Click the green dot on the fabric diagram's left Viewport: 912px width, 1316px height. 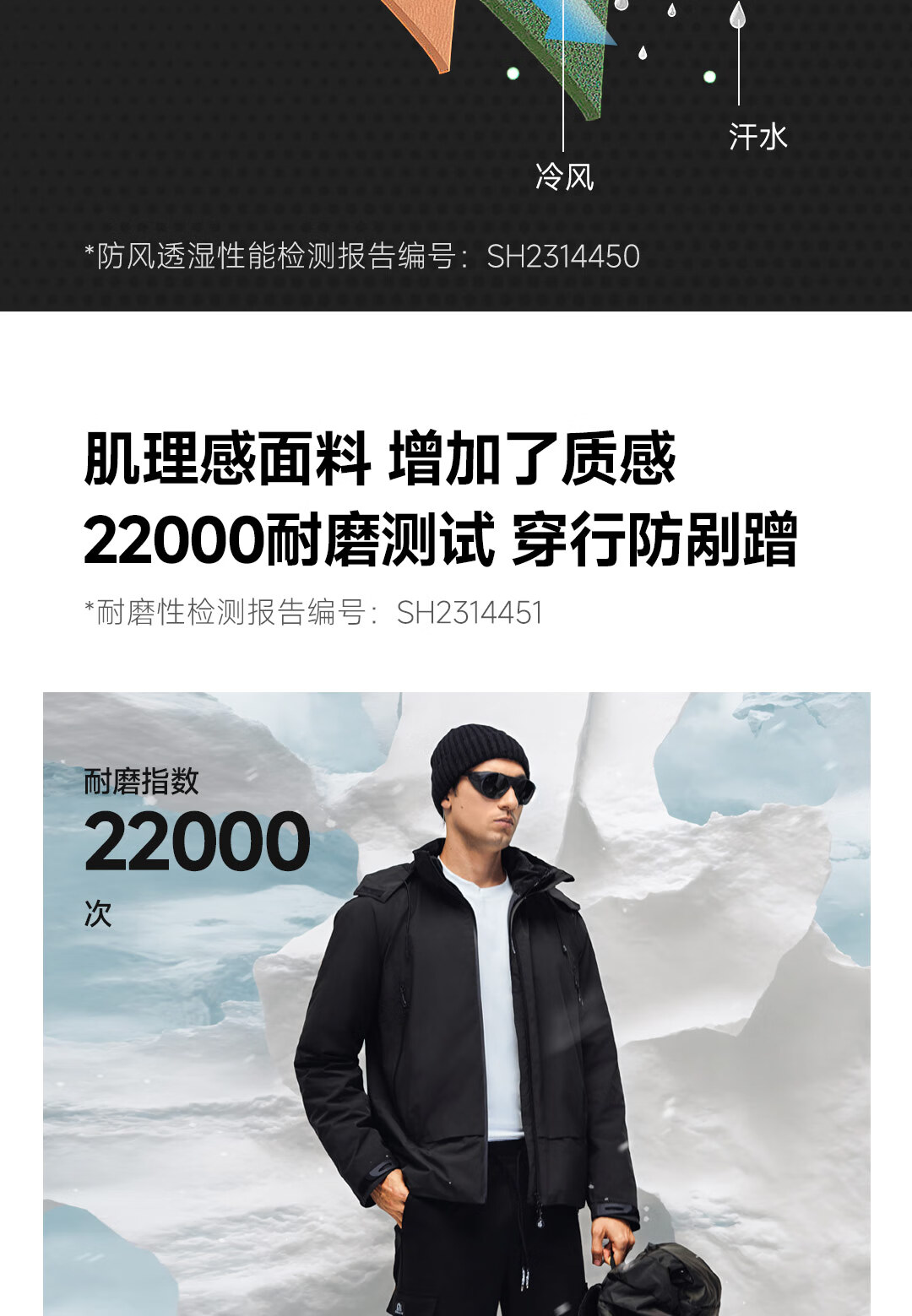513,73
